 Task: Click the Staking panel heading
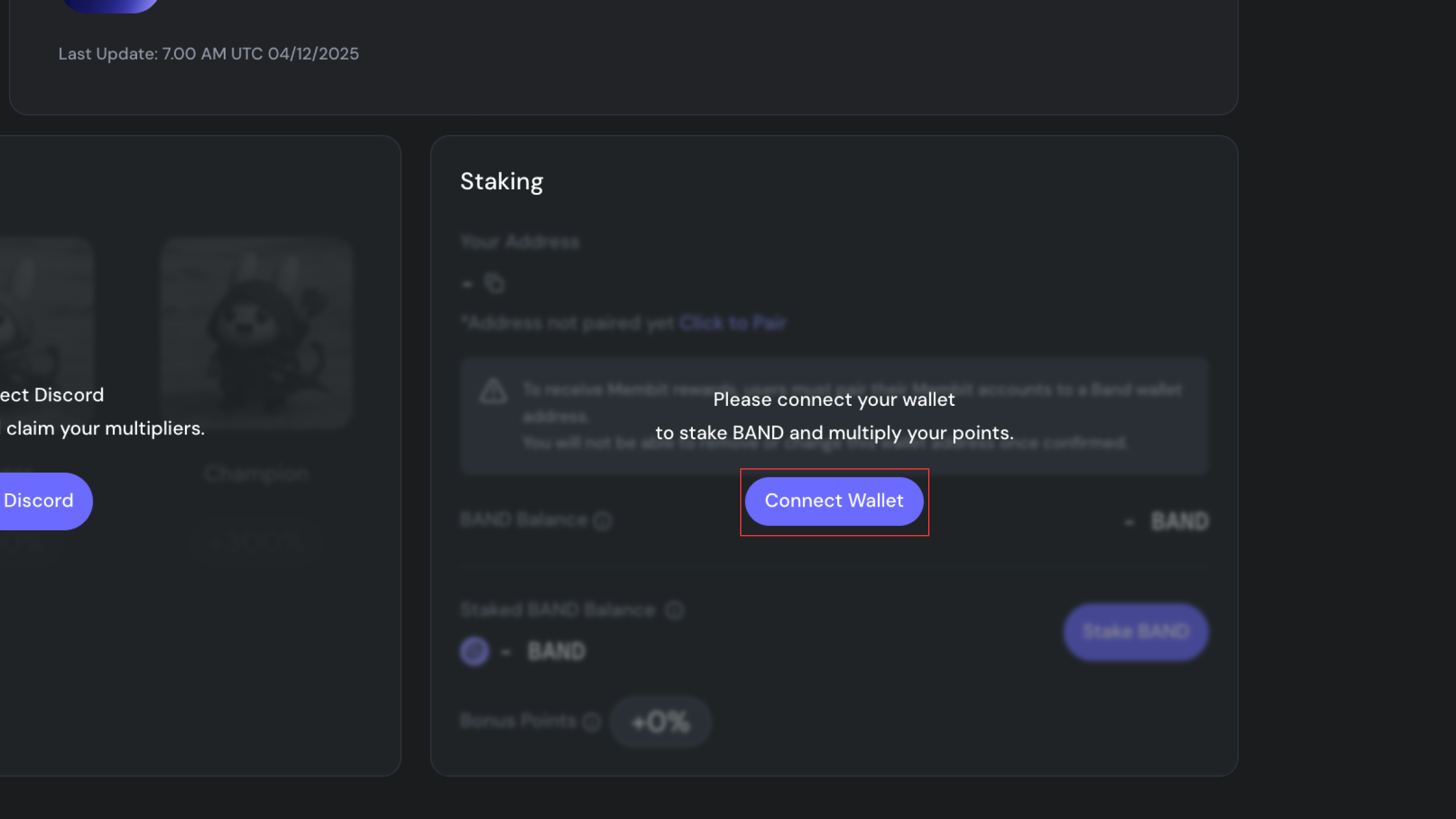click(502, 181)
